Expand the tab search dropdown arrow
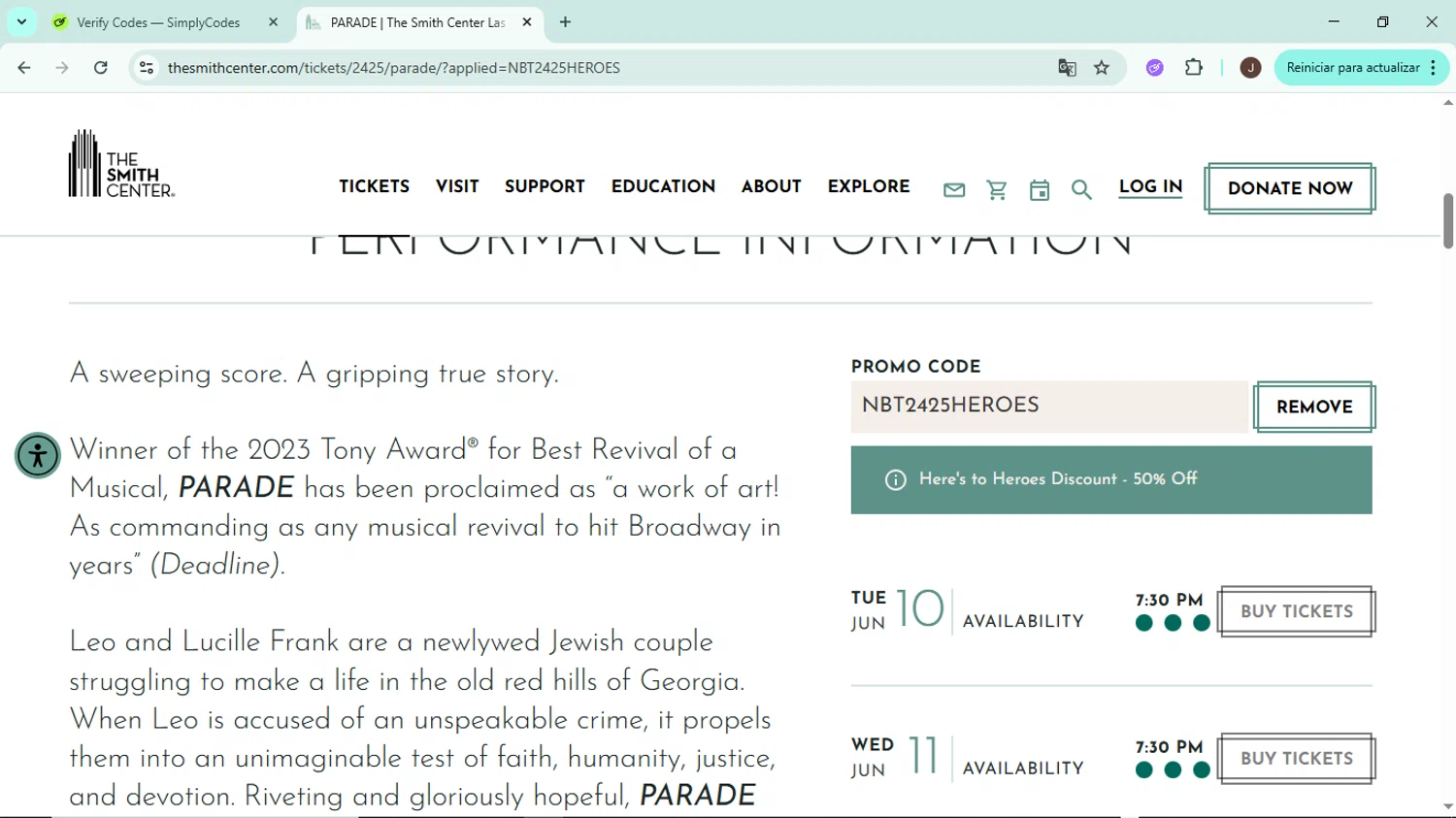Screen dimensions: 1456x818 (x=21, y=22)
